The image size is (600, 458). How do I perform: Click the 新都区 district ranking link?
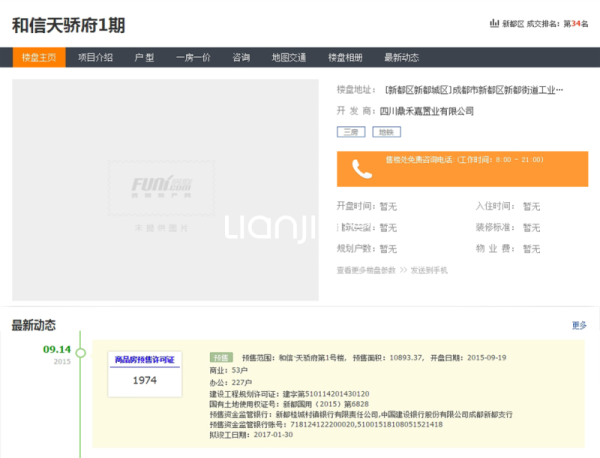point(514,23)
